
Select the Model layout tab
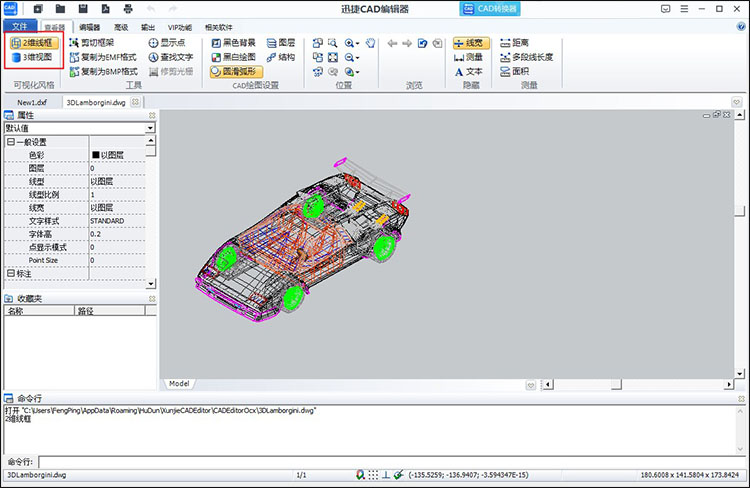pyautogui.click(x=179, y=384)
